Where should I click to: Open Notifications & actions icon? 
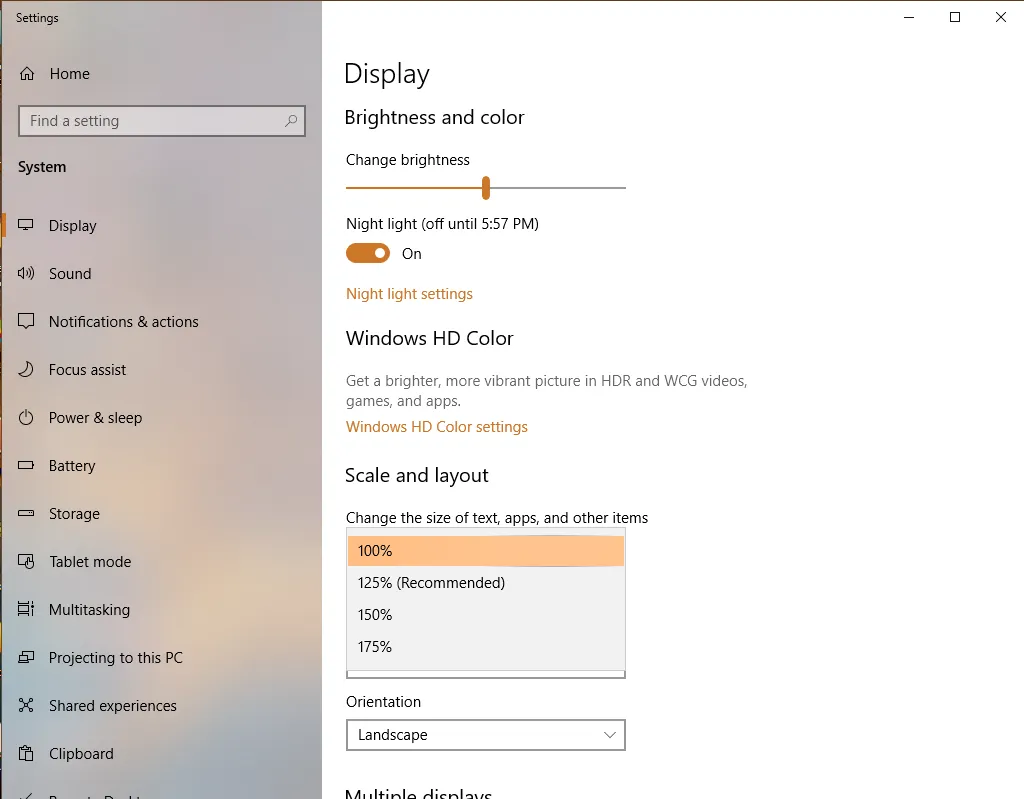click(27, 321)
